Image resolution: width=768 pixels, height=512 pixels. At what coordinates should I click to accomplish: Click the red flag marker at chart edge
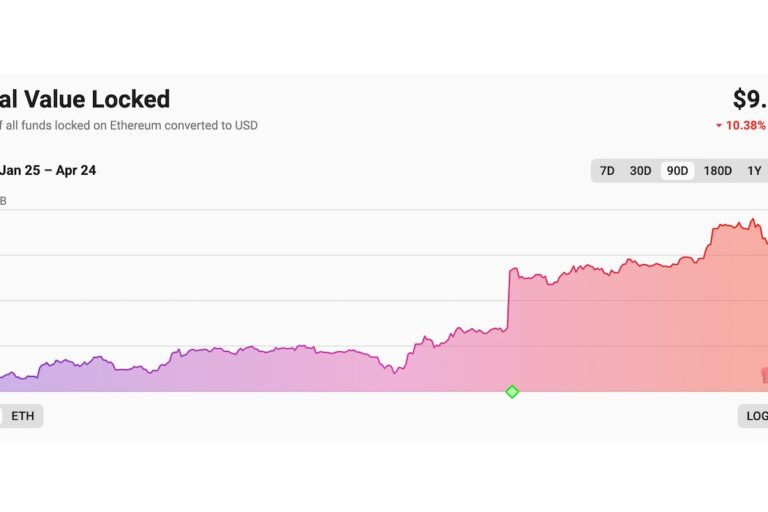[x=764, y=375]
